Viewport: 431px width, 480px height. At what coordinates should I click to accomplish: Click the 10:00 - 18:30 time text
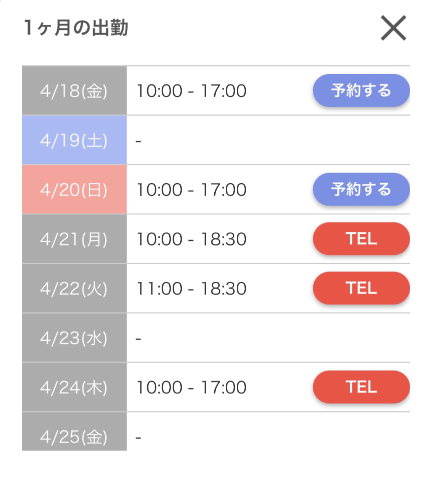coord(191,239)
